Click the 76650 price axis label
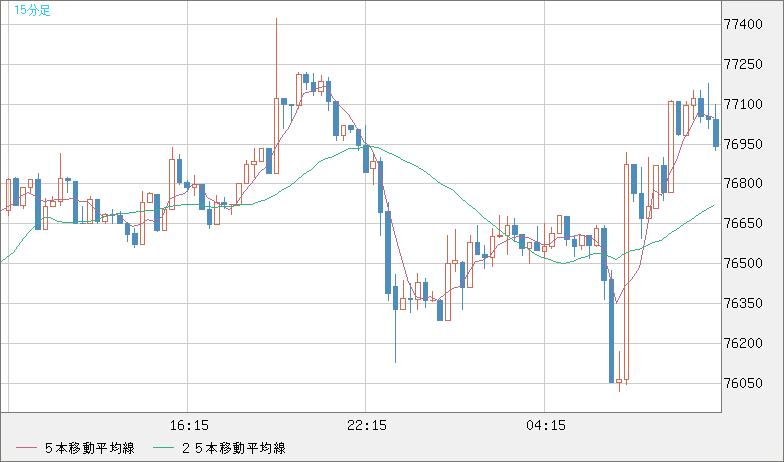This screenshot has width=784, height=462. click(x=744, y=224)
